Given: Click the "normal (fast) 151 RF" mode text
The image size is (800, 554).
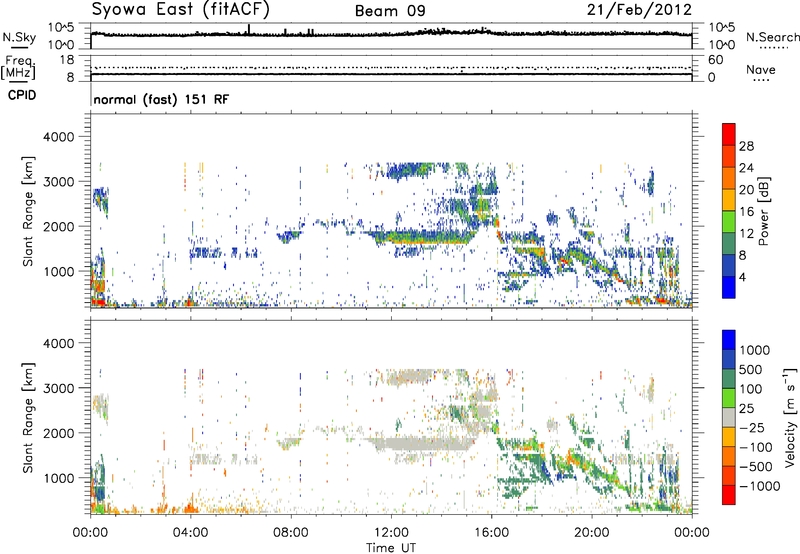Looking at the screenshot, I should tap(161, 99).
